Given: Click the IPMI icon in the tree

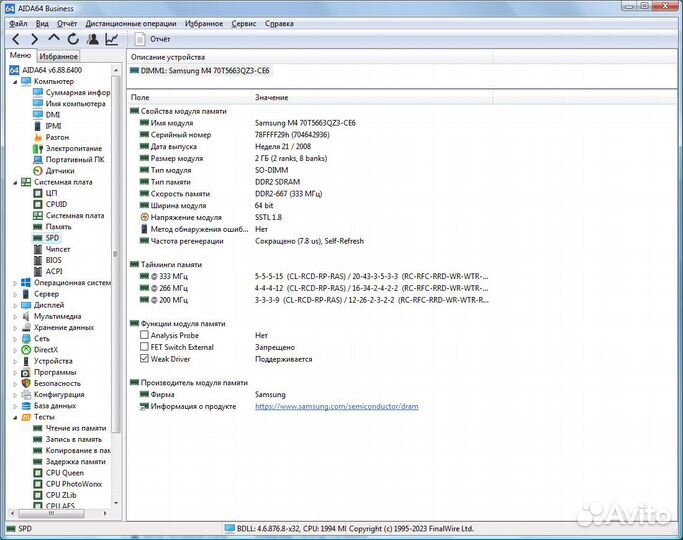Looking at the screenshot, I should [x=38, y=126].
